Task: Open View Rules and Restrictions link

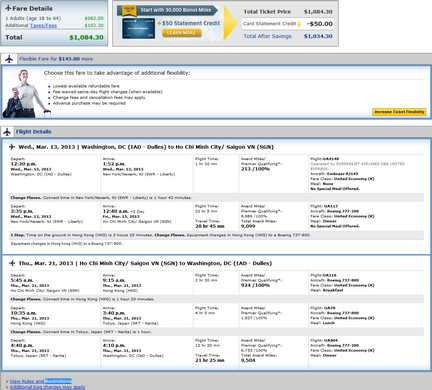Action: 41,381
